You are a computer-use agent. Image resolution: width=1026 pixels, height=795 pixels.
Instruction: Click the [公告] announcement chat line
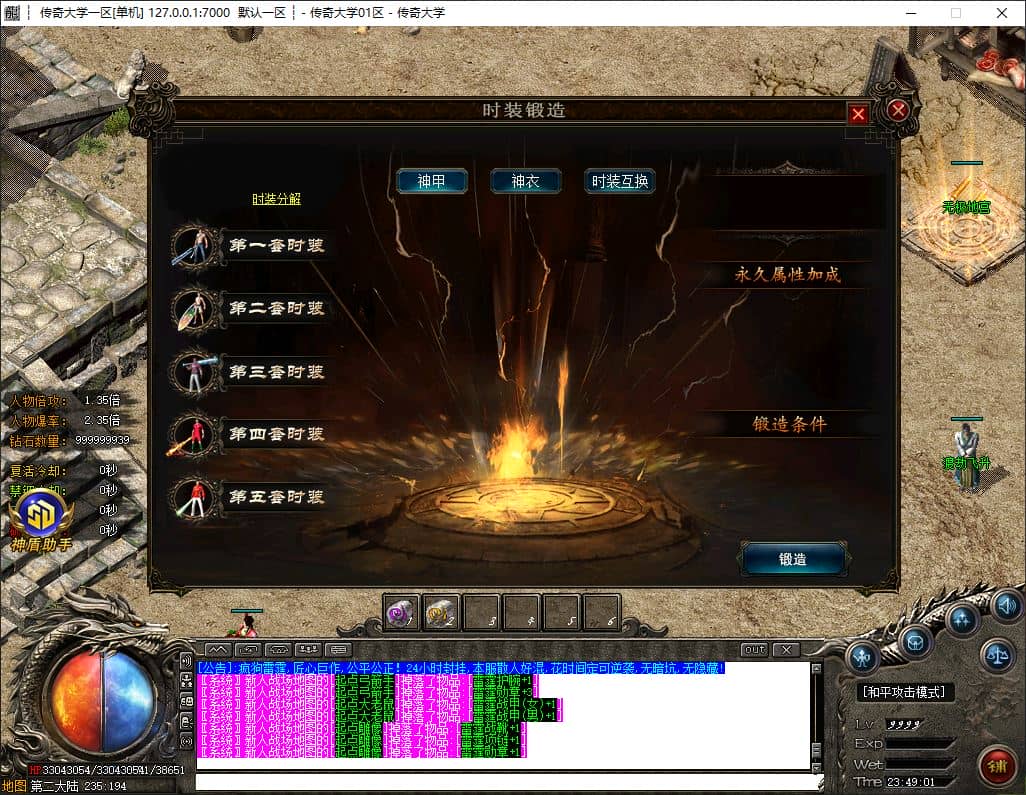(461, 668)
